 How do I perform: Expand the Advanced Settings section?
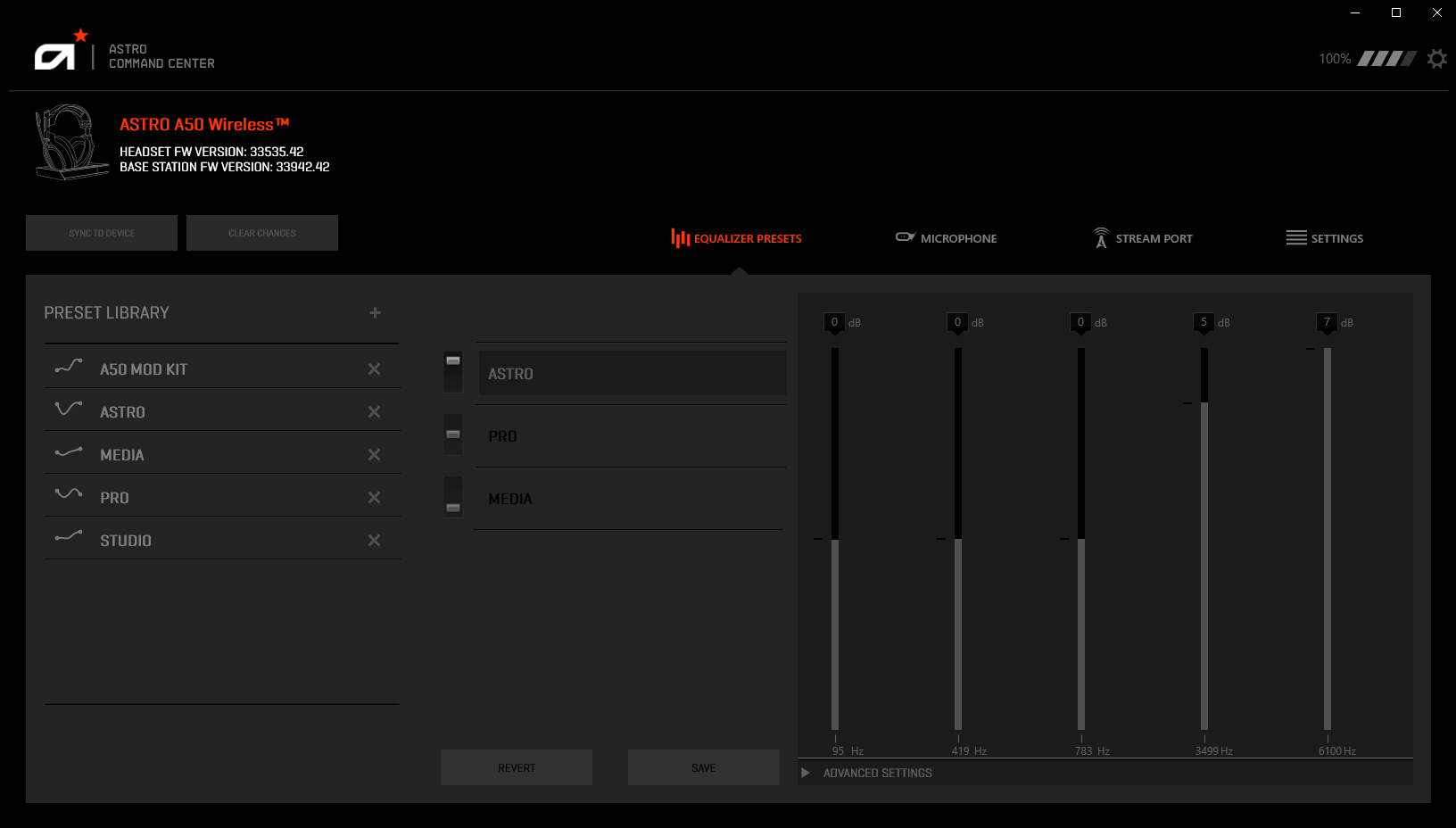[806, 773]
